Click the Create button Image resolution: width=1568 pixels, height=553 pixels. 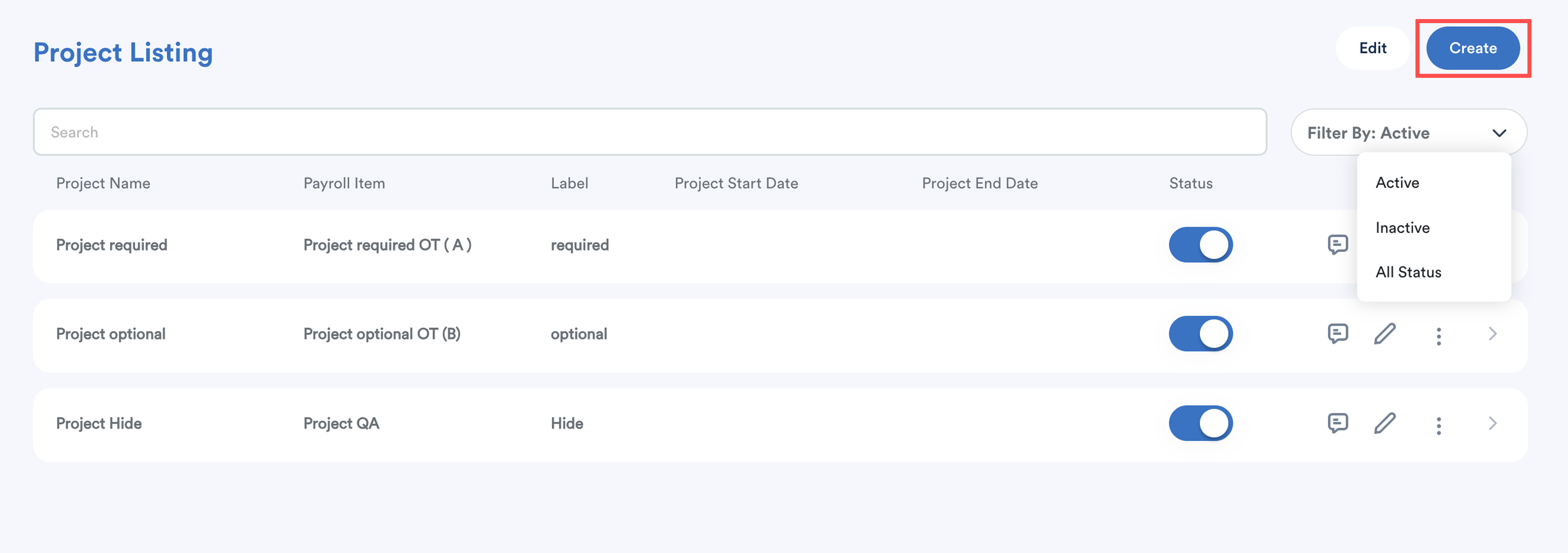coord(1472,48)
